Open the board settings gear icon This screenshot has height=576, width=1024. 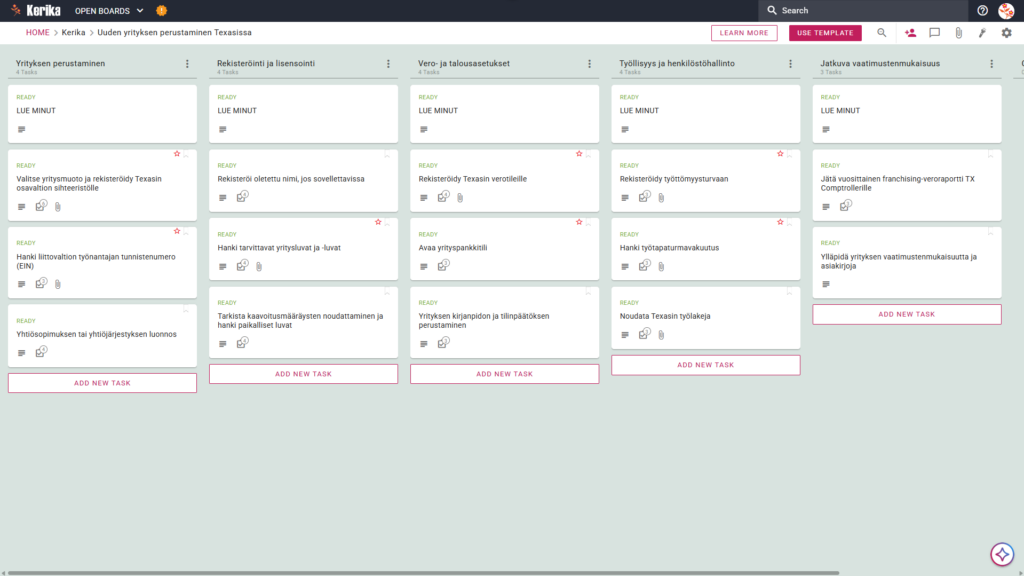coord(1006,33)
